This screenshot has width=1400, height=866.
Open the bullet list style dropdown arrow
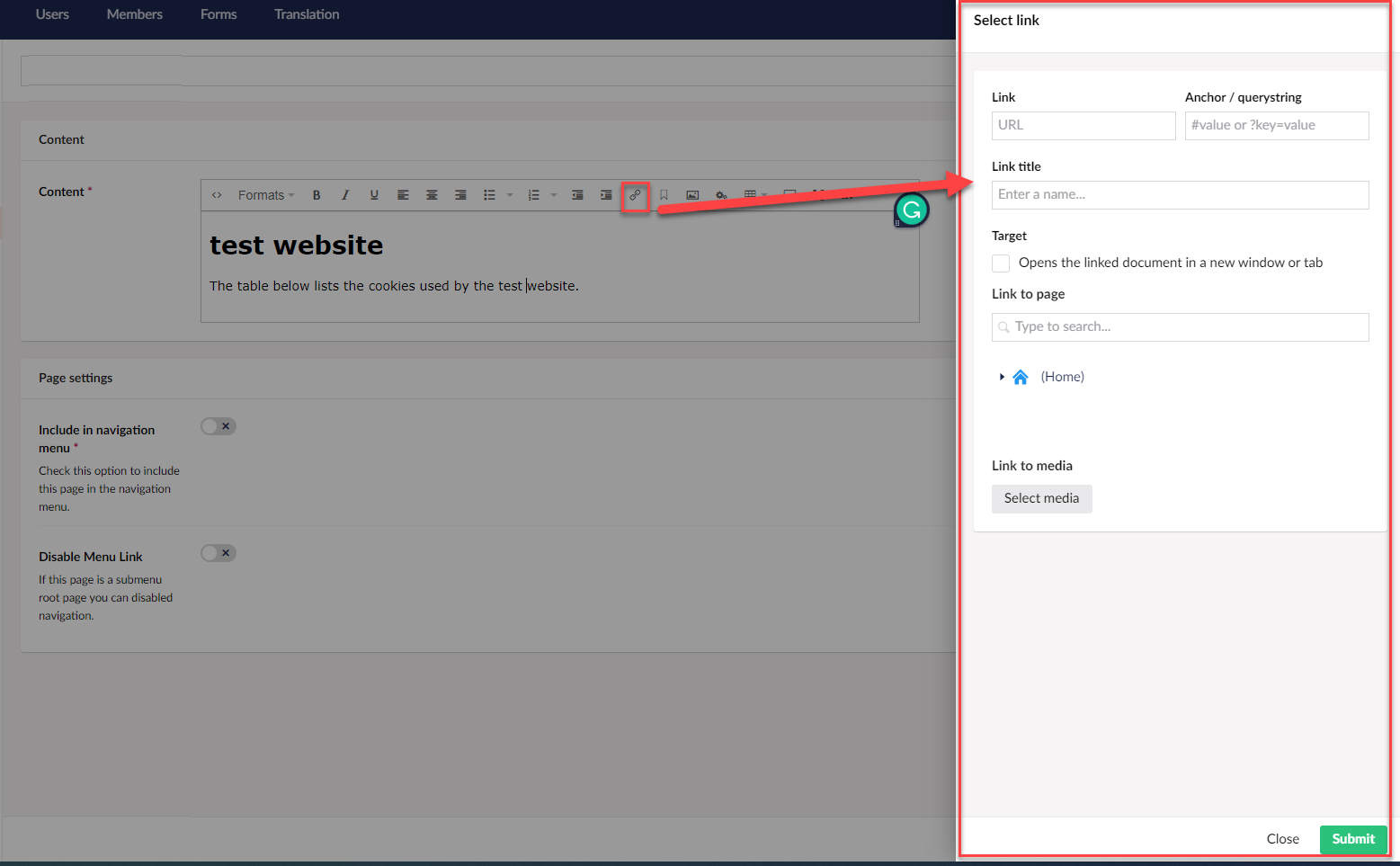(510, 195)
